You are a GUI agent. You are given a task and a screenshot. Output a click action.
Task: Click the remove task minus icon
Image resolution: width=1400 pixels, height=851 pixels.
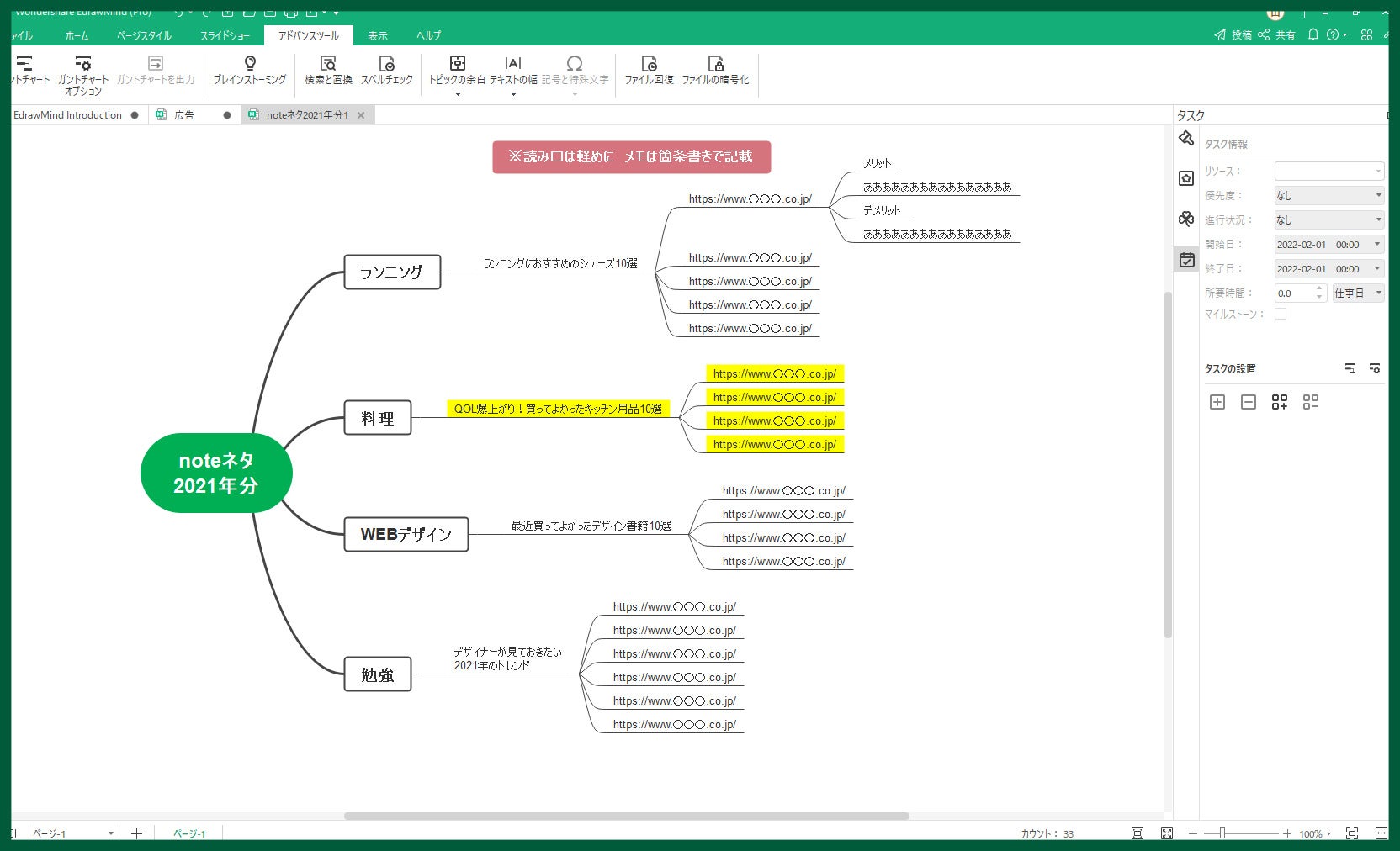click(1249, 402)
